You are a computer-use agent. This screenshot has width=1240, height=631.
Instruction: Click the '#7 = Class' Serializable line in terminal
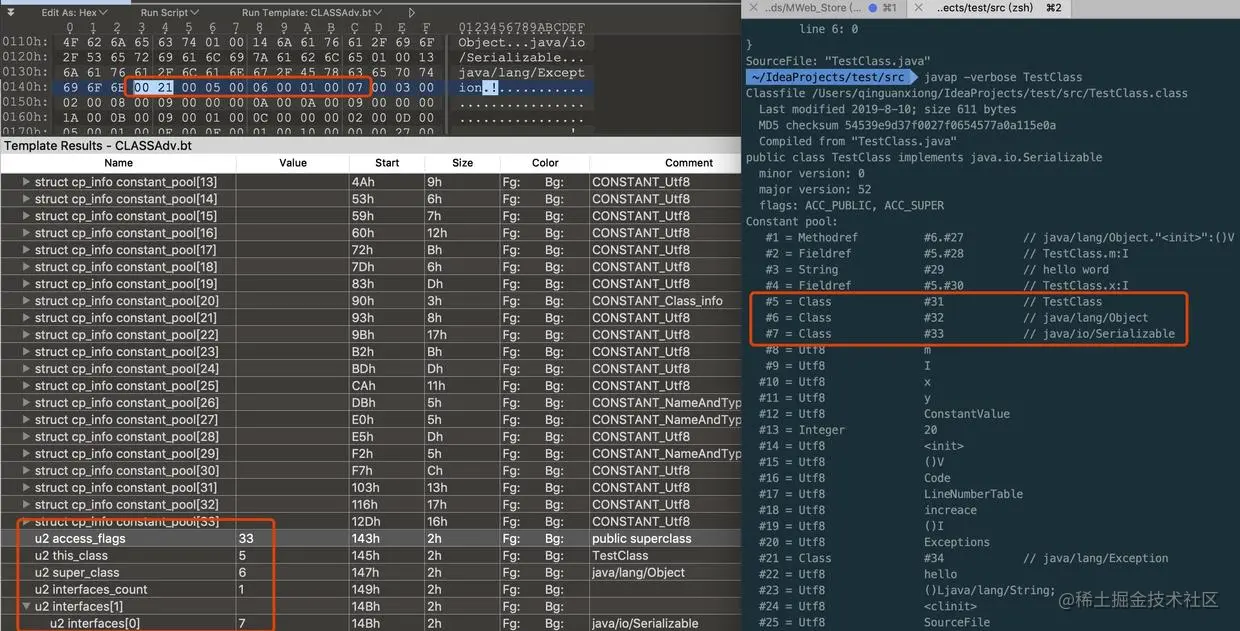(970, 333)
